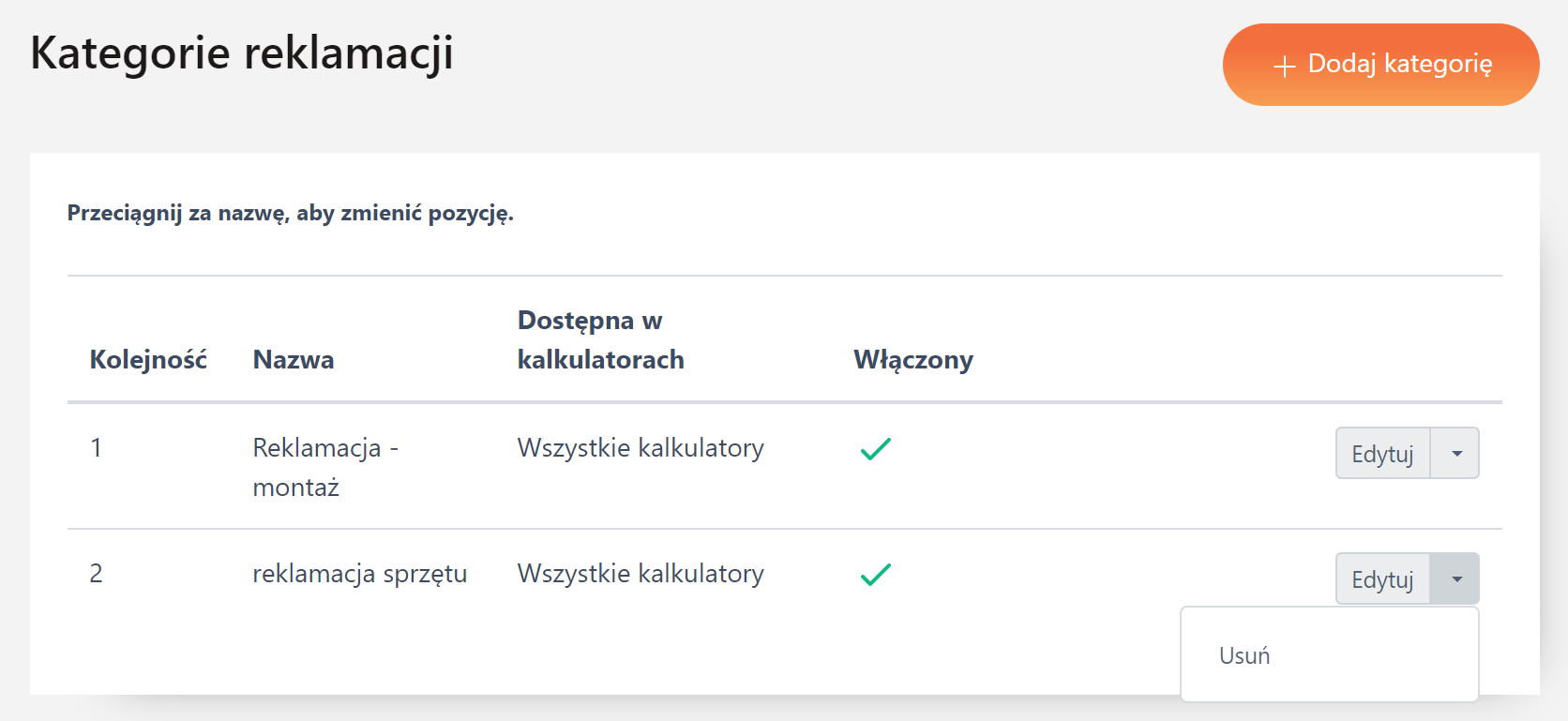
Task: Collapse dropdown arrow beside Edytuj for reklamacja sprzętu
Action: [x=1455, y=579]
